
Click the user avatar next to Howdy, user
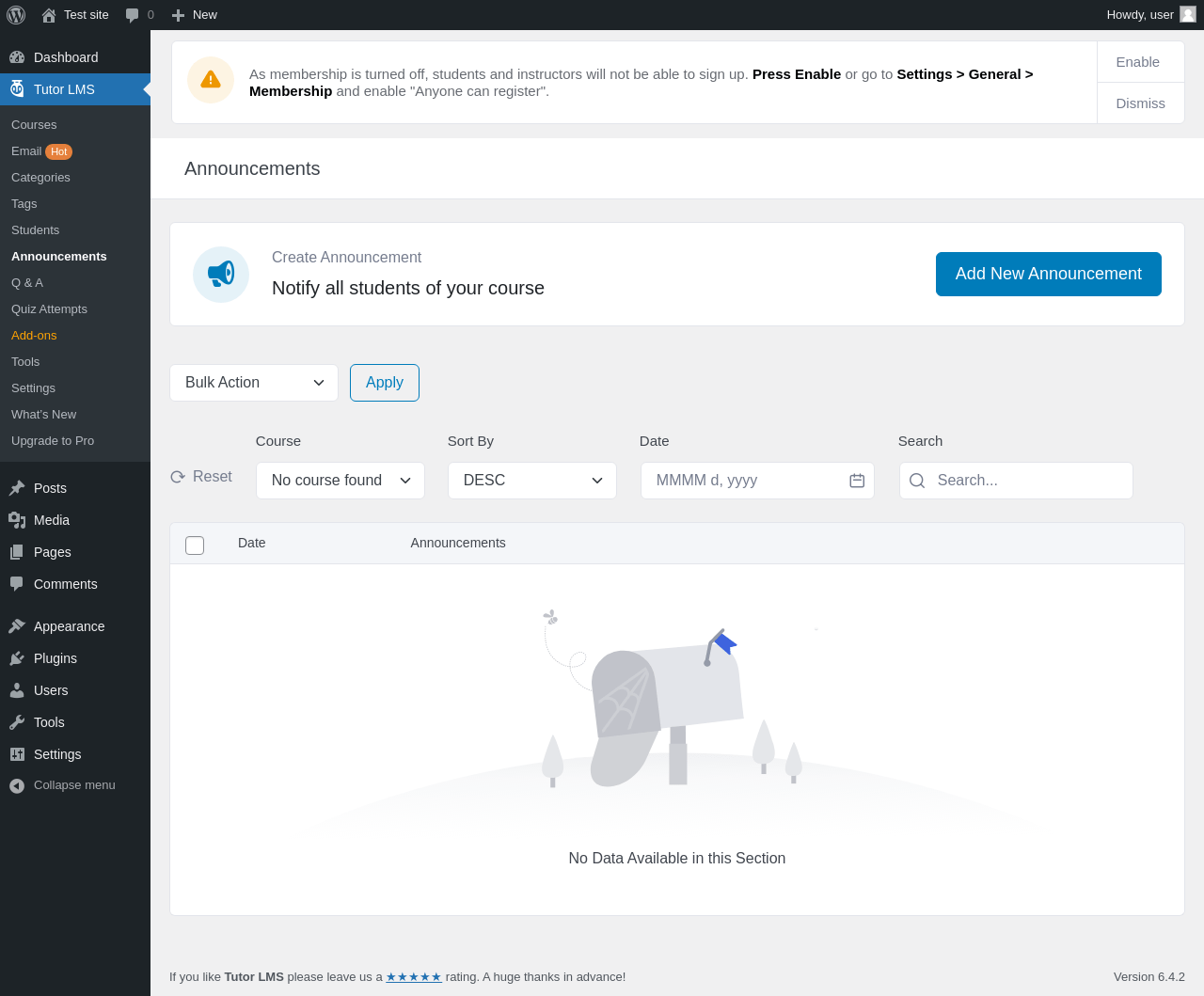coord(1188,14)
